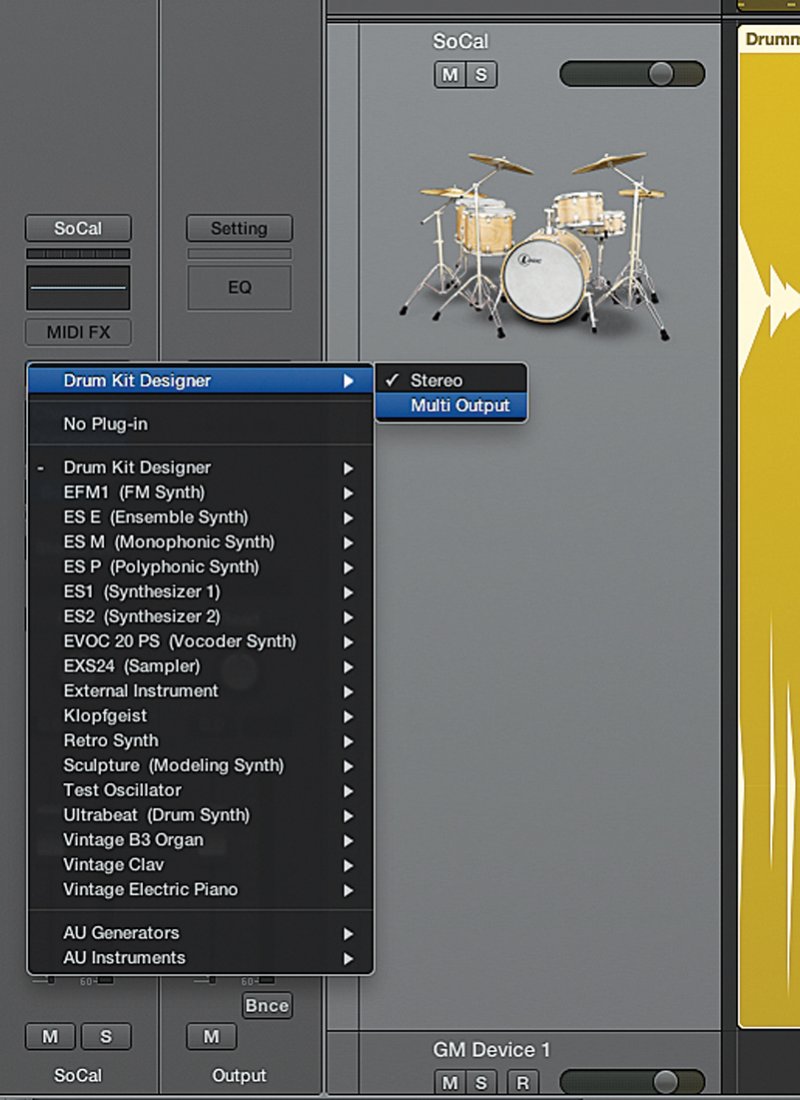Record-enable the GM Device 1 track
The image size is (800, 1100).
click(523, 1082)
